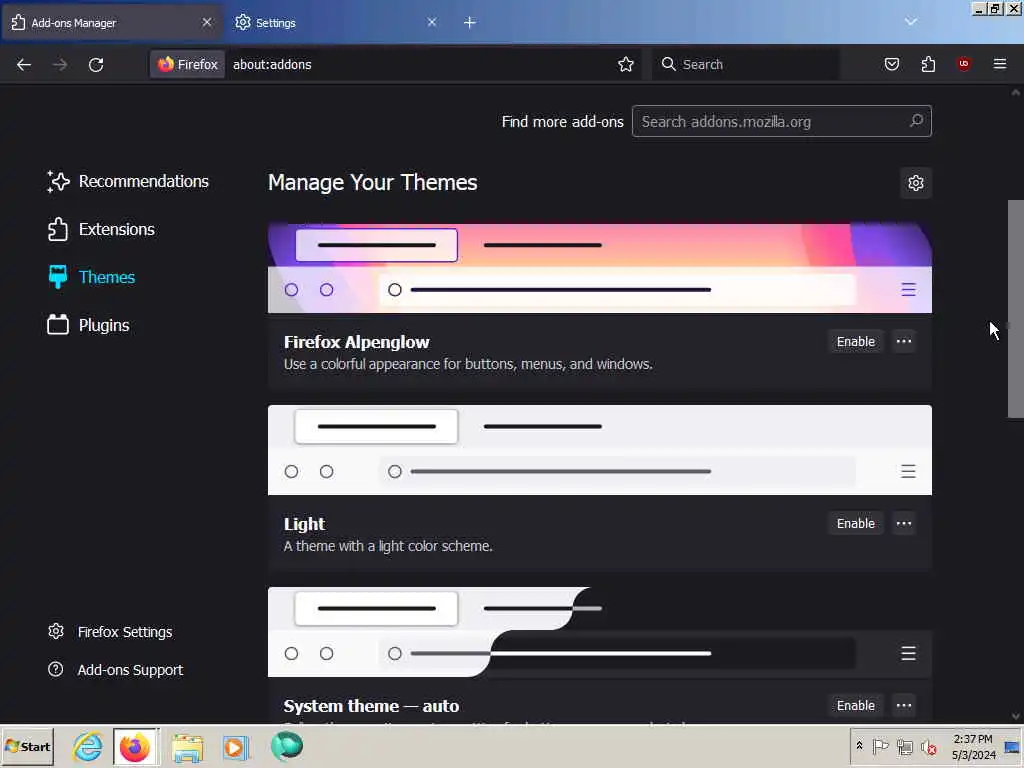Image resolution: width=1024 pixels, height=768 pixels.
Task: Launch Internet Explorer from the taskbar
Action: pos(88,746)
